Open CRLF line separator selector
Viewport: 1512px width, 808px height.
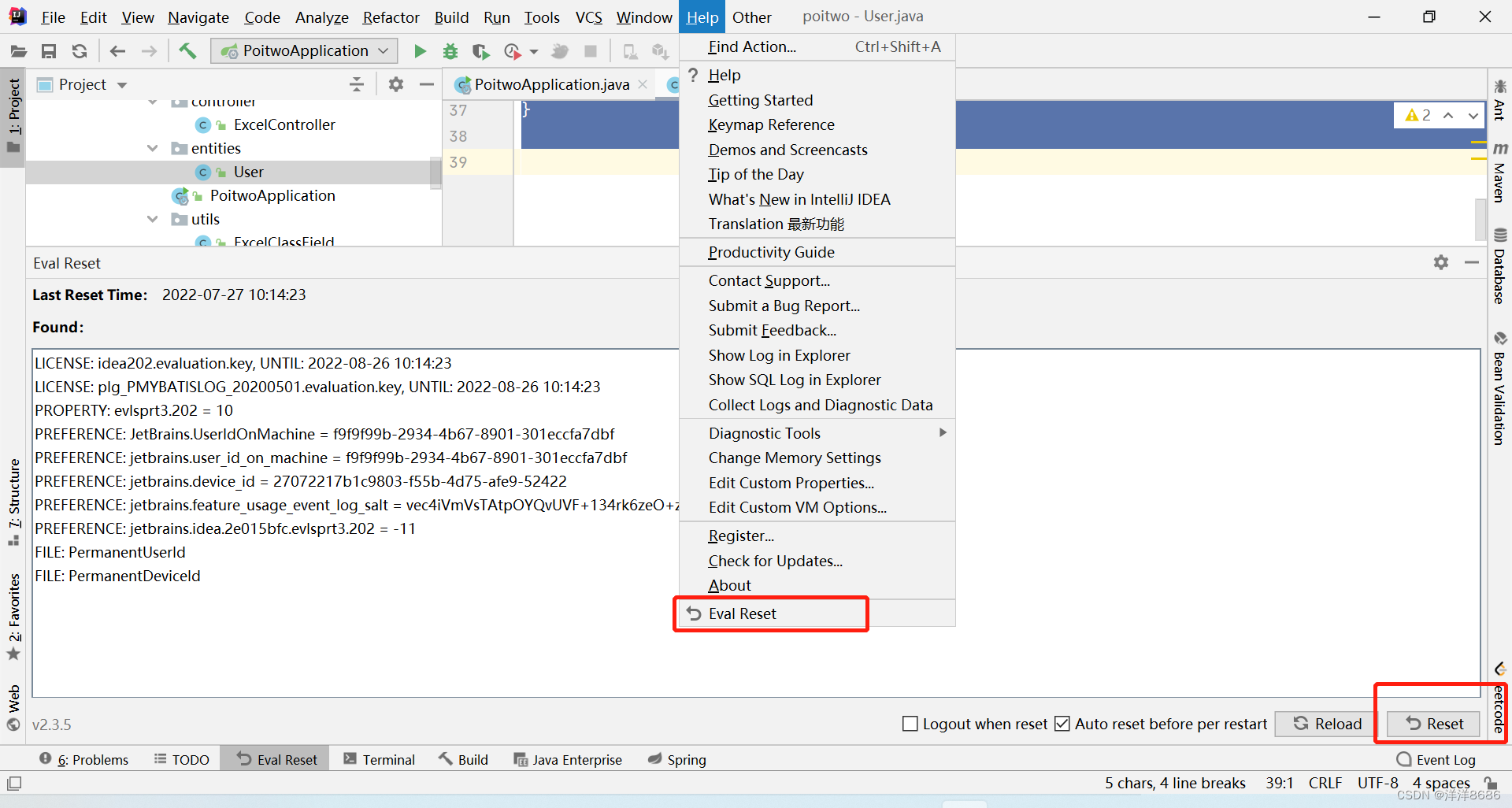(x=1325, y=783)
